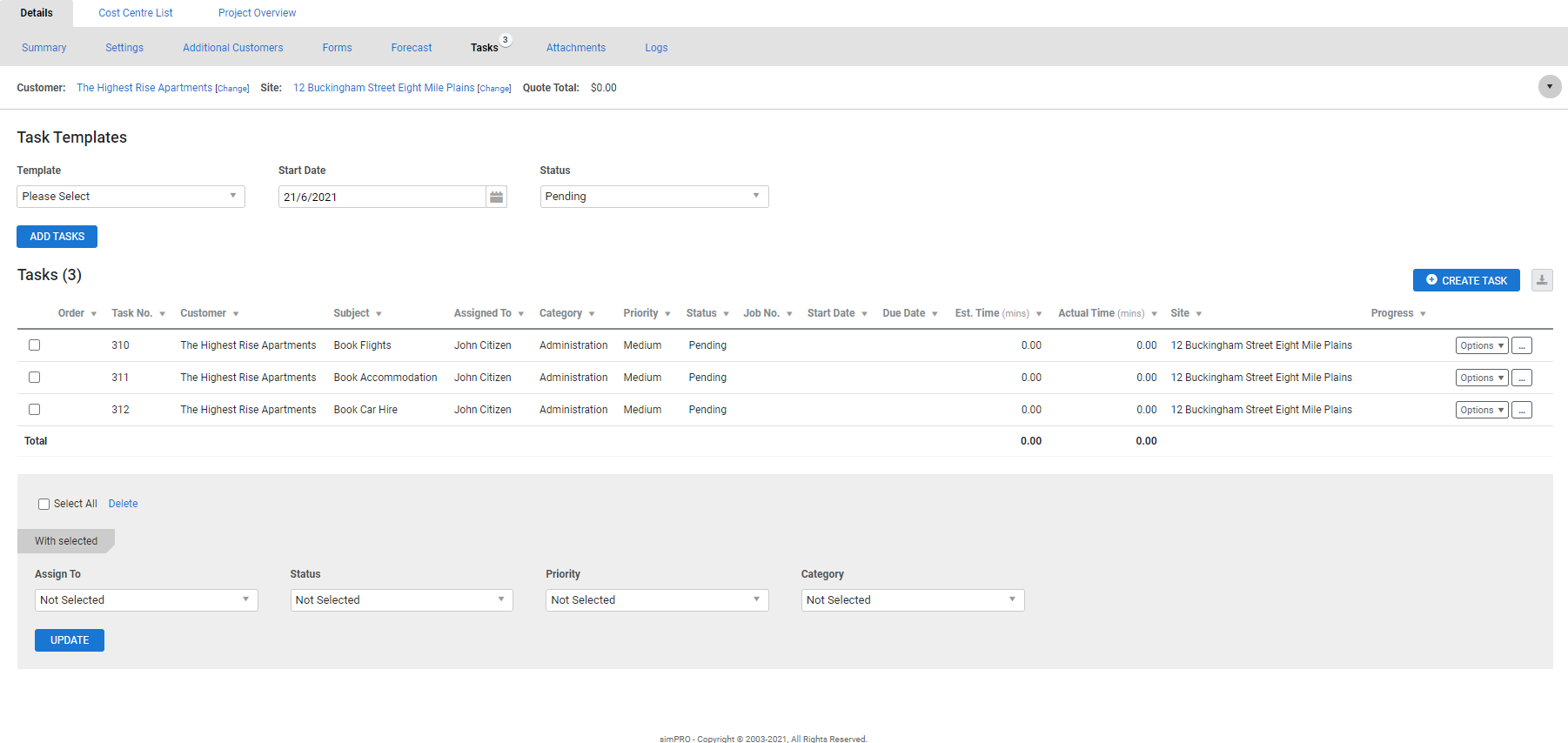Click the Start Date input field
Image resolution: width=1568 pixels, height=743 pixels.
tap(381, 197)
